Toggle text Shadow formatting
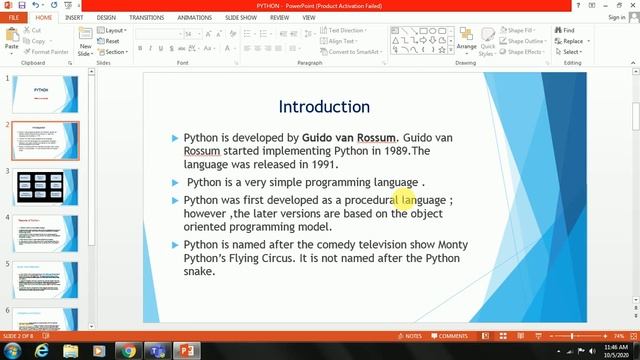Screen dimensions: 640x360 point(171,49)
